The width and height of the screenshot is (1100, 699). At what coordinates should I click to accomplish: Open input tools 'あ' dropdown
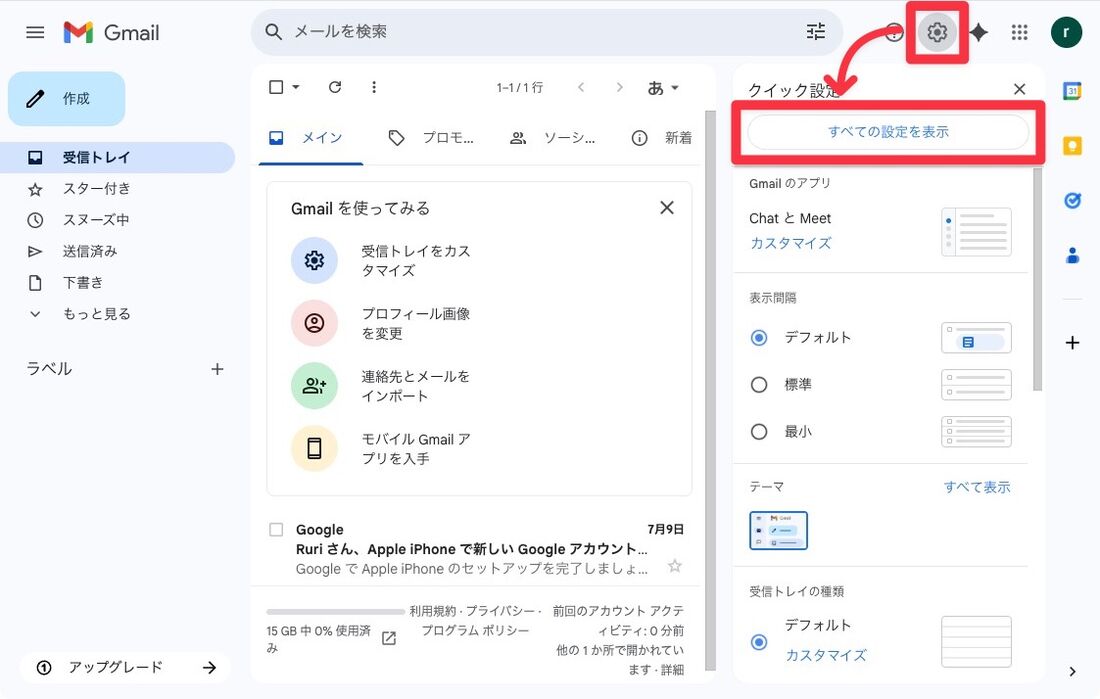pos(663,88)
